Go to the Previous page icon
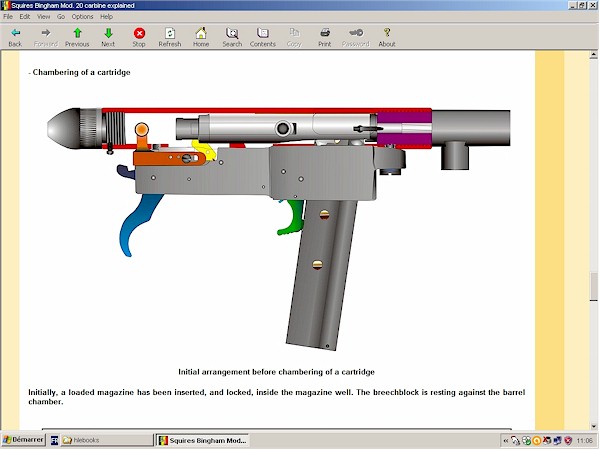The width and height of the screenshot is (600, 450). pyautogui.click(x=77, y=33)
